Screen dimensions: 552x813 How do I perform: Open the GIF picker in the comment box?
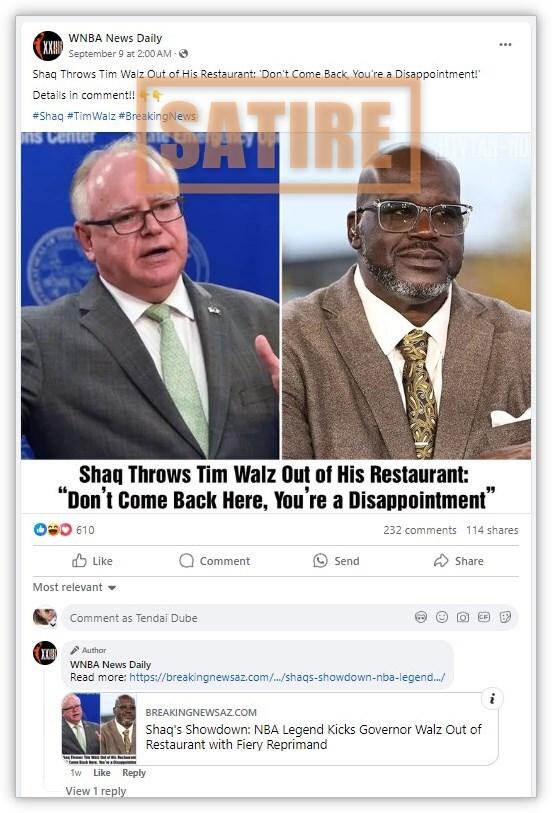pyautogui.click(x=484, y=617)
